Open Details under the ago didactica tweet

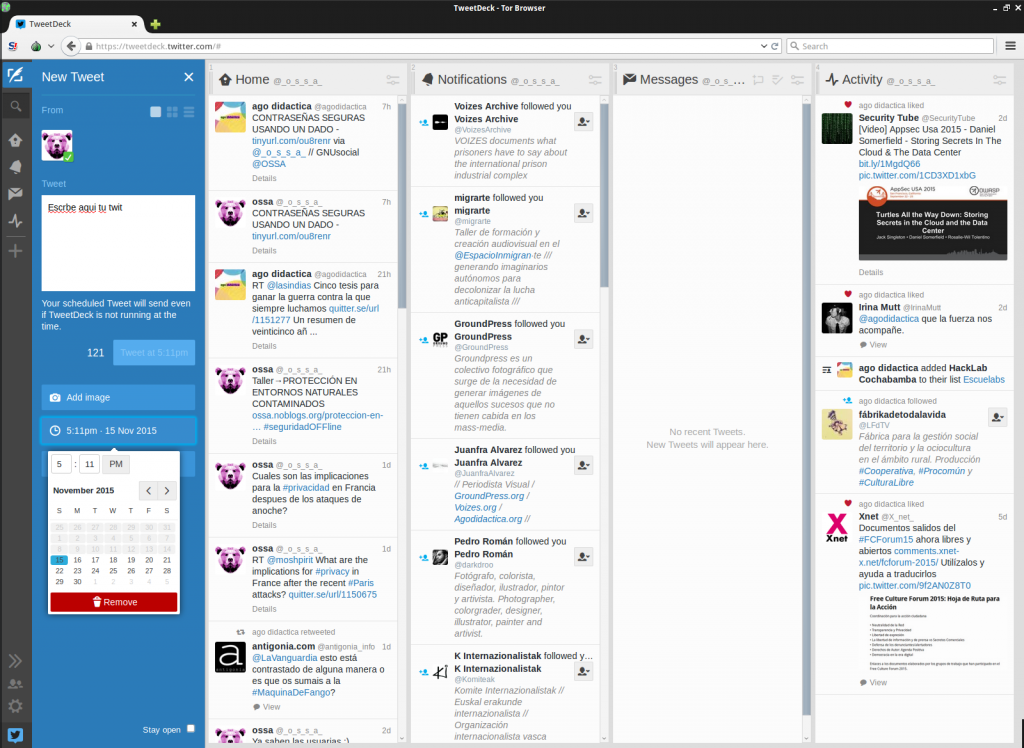pos(263,178)
